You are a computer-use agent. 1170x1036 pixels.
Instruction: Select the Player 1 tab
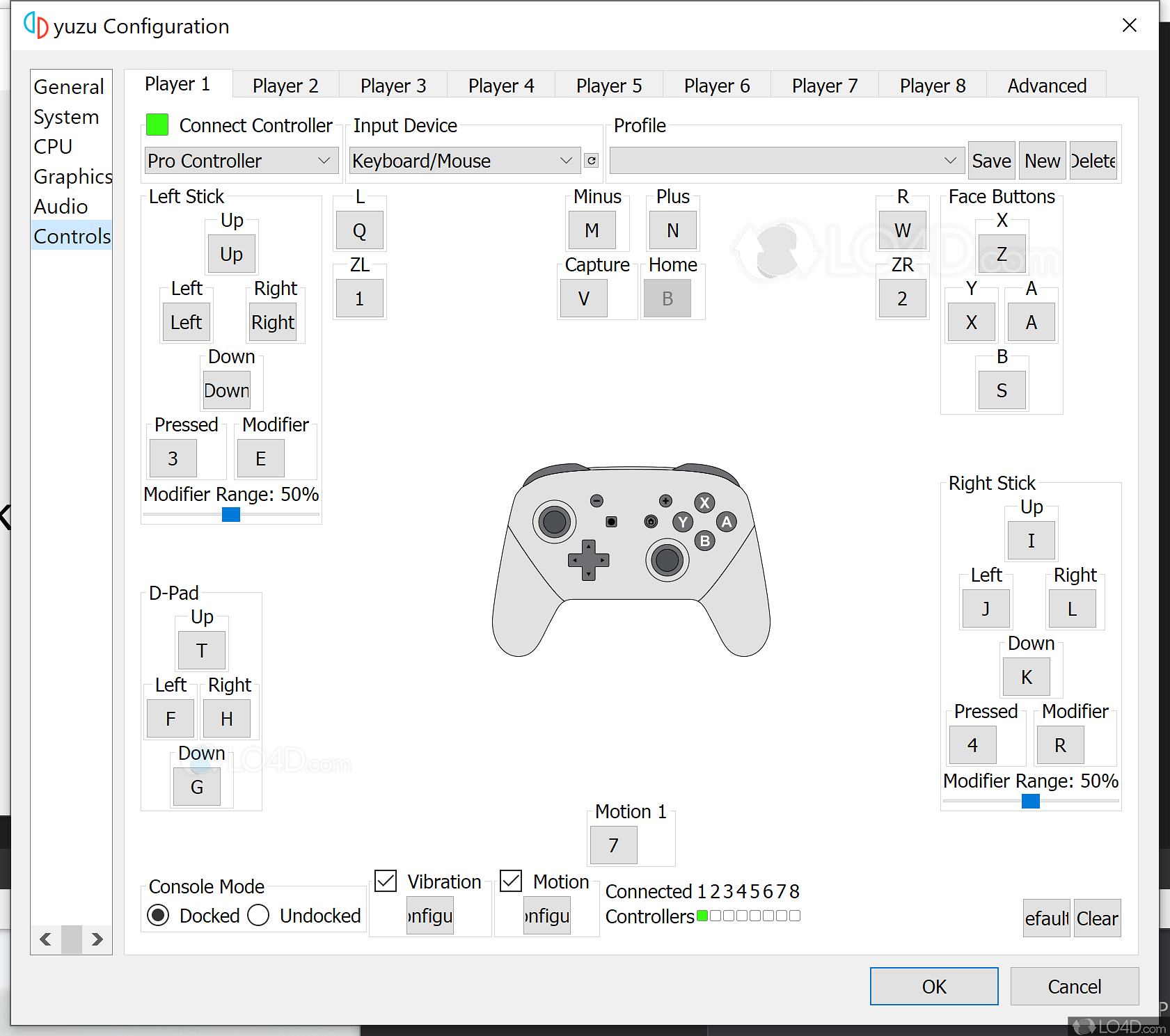[177, 84]
